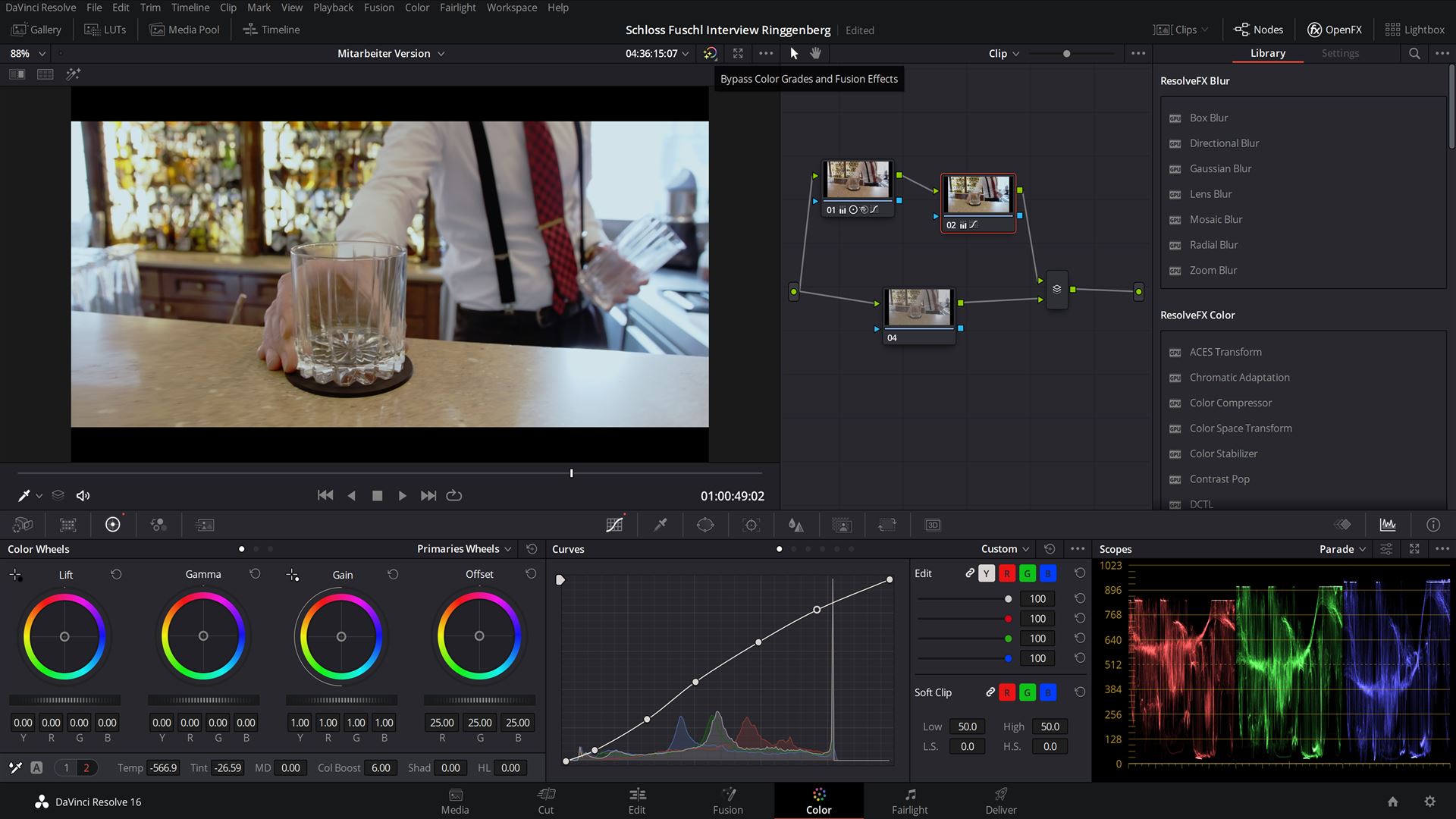Show the video scopes panel icon

[1387, 525]
